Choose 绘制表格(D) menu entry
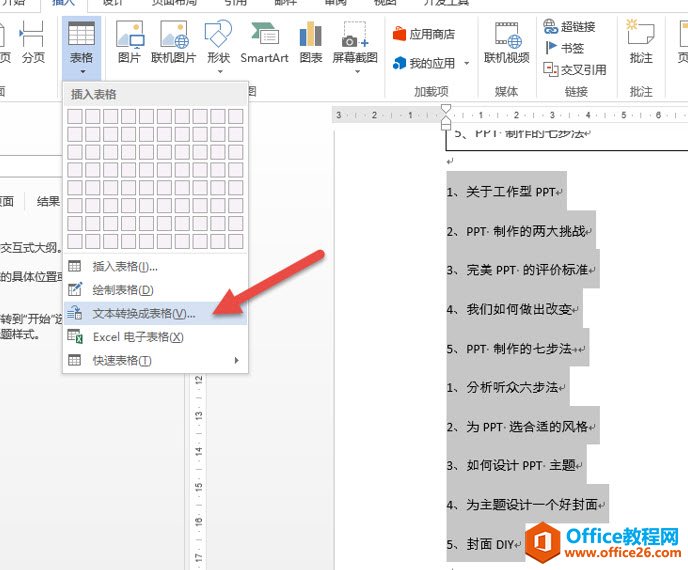The height and width of the screenshot is (570, 688). 155,290
